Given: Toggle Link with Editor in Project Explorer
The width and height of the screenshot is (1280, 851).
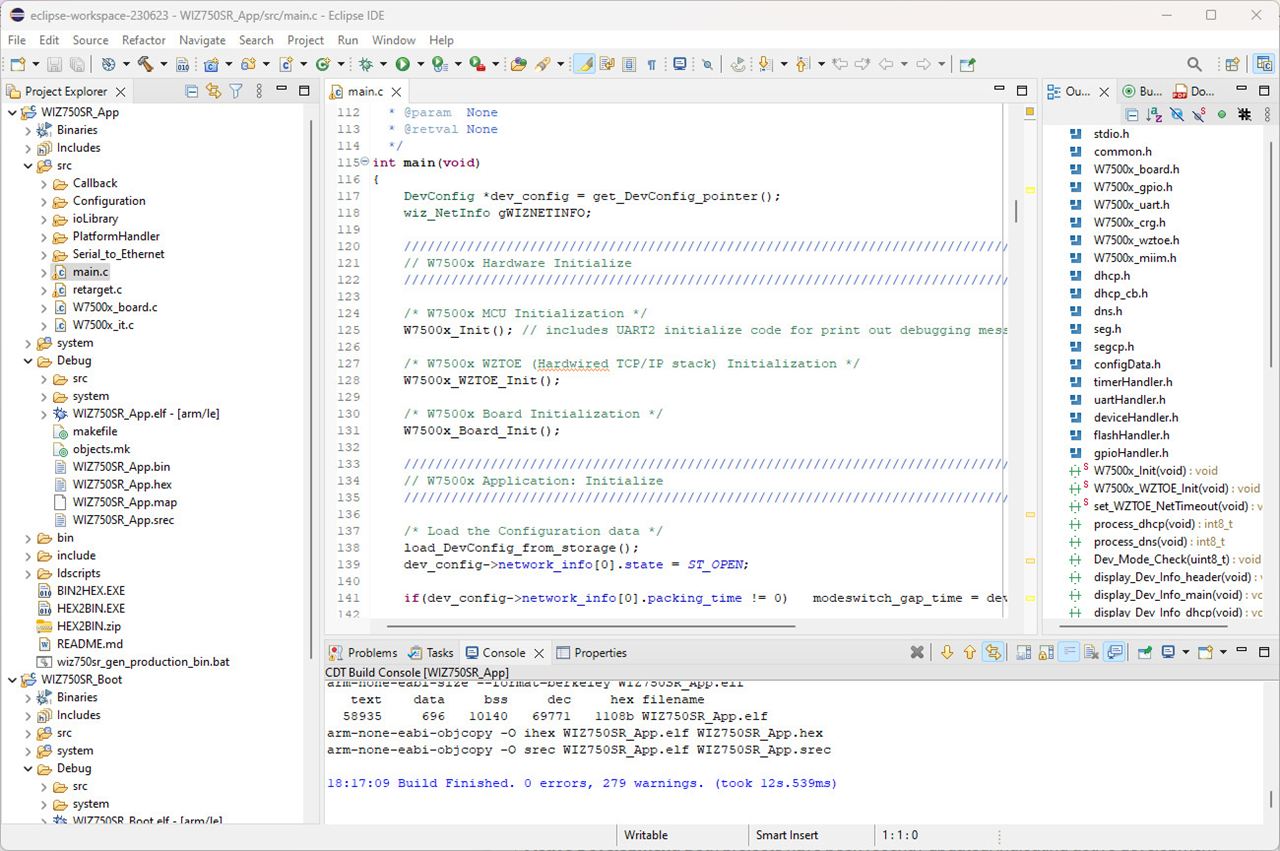Looking at the screenshot, I should (213, 91).
